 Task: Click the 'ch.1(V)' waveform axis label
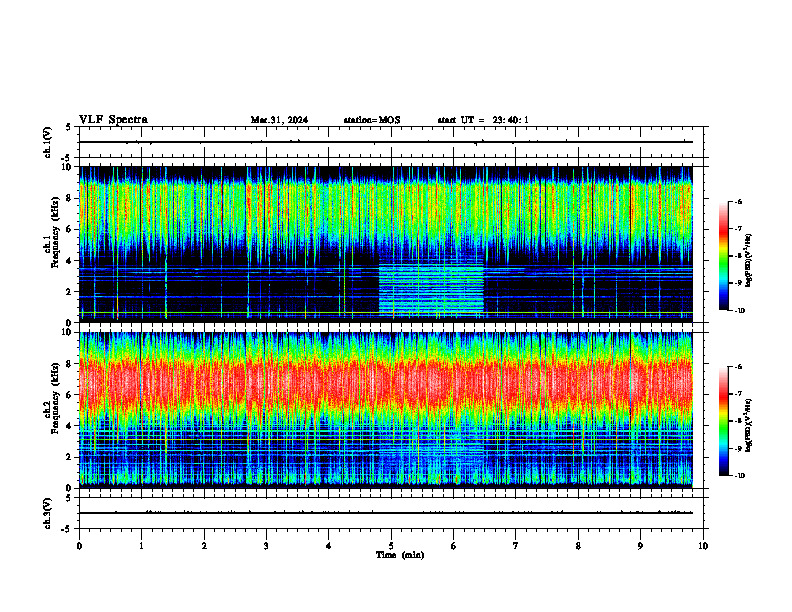point(47,142)
